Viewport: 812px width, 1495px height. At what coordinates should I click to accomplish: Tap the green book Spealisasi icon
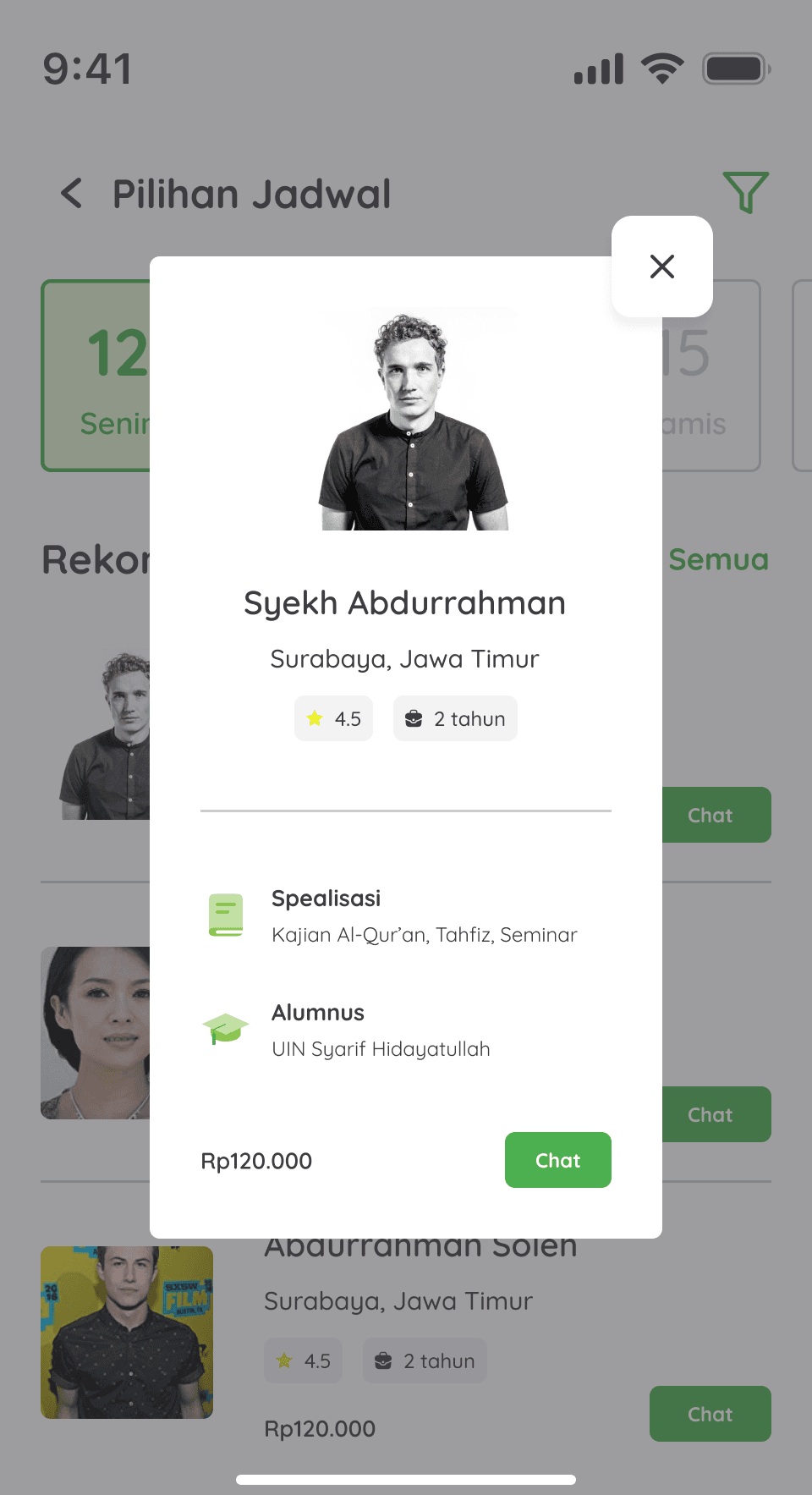pyautogui.click(x=226, y=915)
